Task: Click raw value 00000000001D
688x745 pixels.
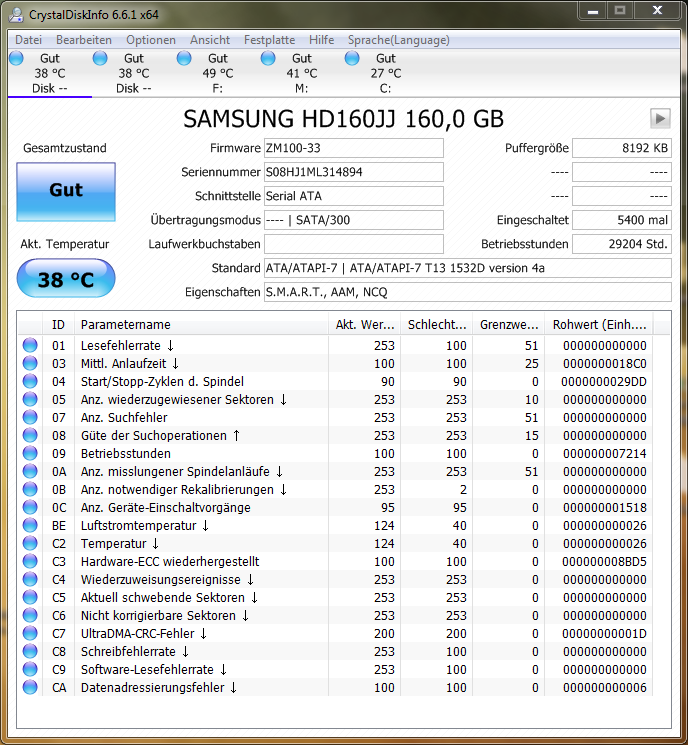Action: [x=604, y=633]
